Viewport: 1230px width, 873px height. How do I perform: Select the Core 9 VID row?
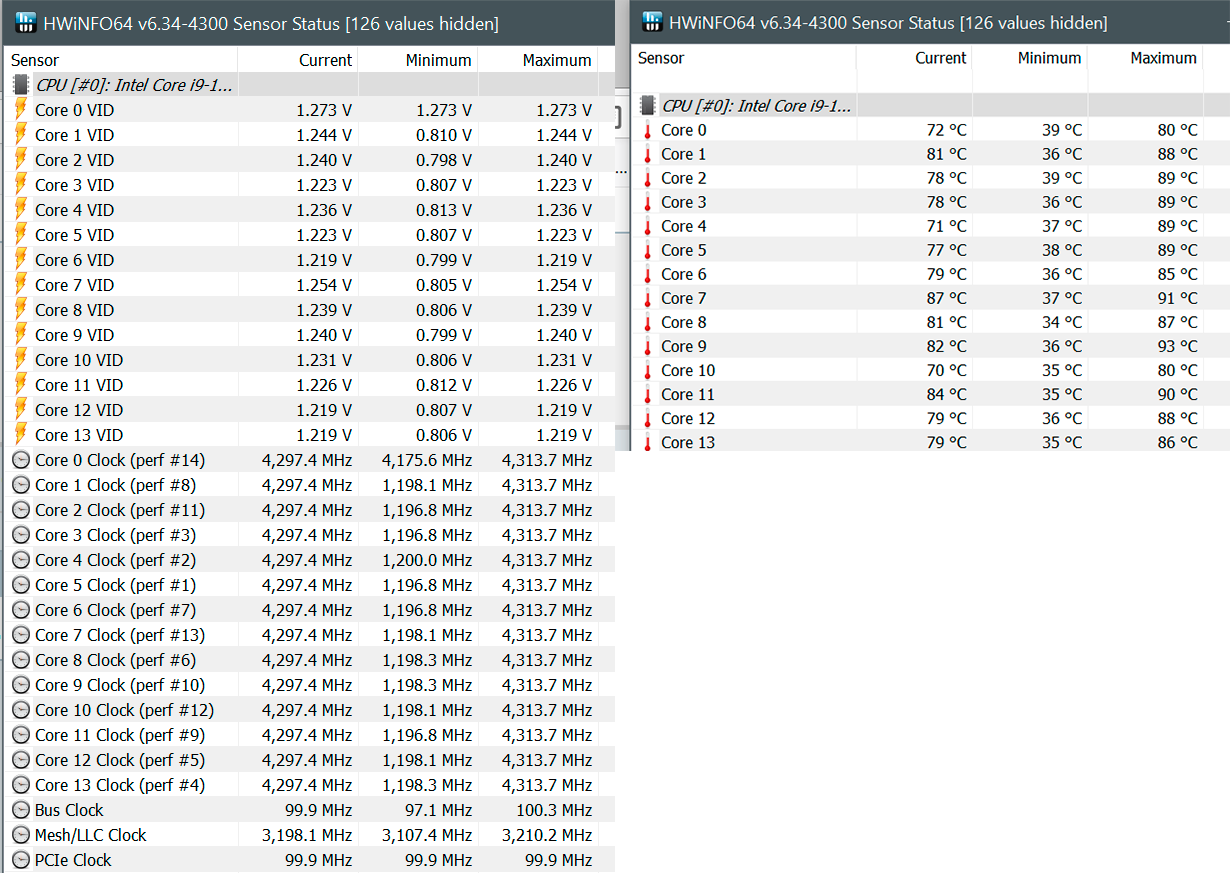[x=309, y=335]
